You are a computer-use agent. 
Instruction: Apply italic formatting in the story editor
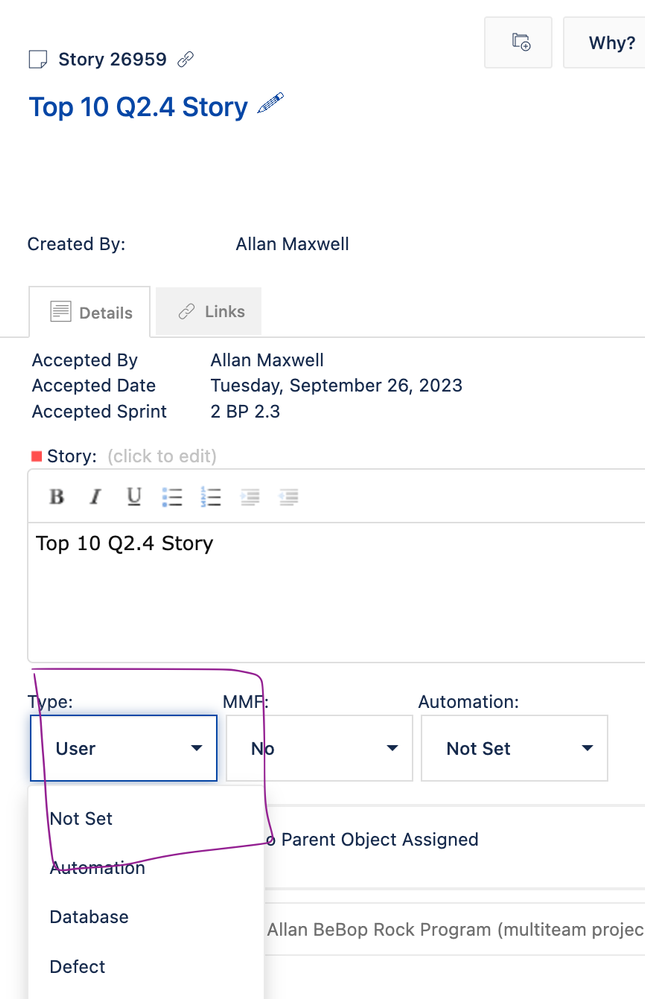coord(95,496)
